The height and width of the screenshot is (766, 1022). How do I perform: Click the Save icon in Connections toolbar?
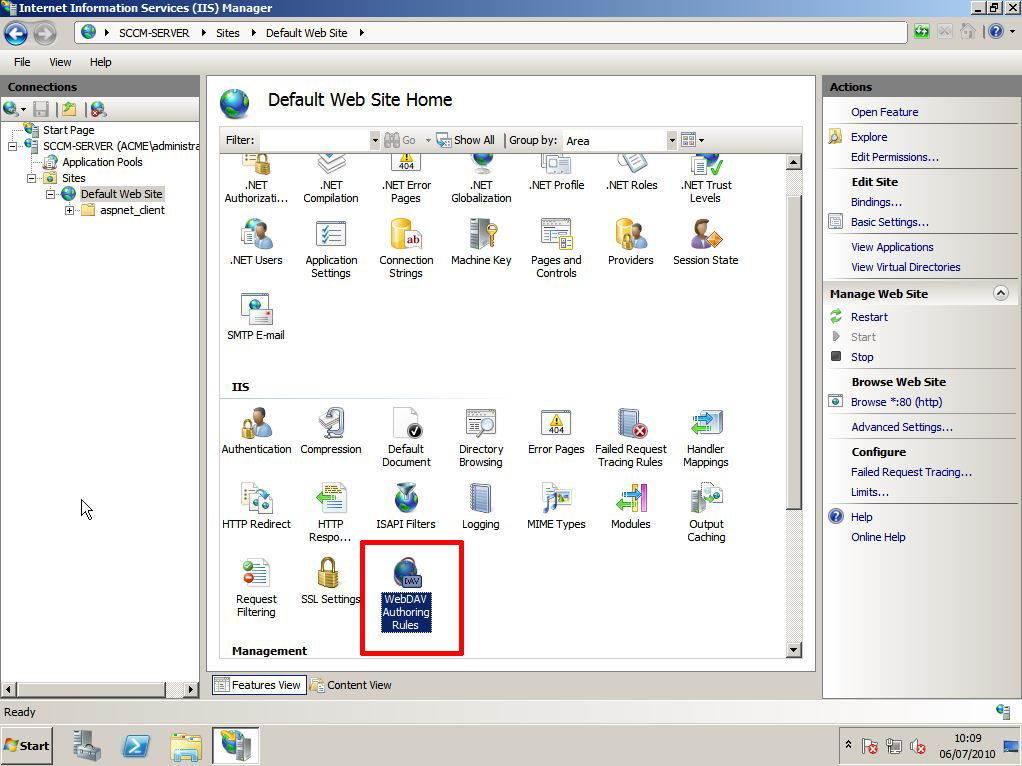41,110
